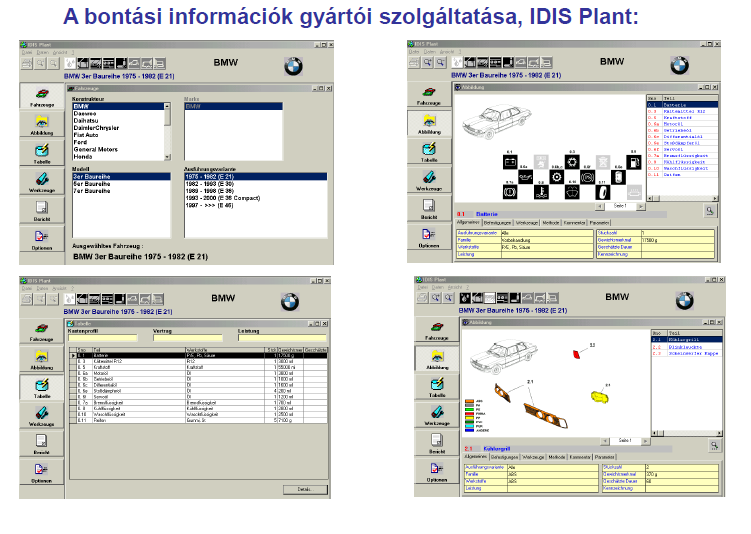Go to next page arrow in Kühlergrill window
This screenshot has height=534, width=751.
point(646,441)
